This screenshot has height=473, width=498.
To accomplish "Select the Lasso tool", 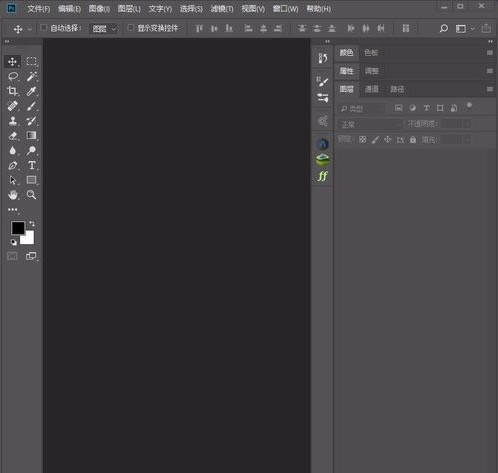I will (x=13, y=76).
